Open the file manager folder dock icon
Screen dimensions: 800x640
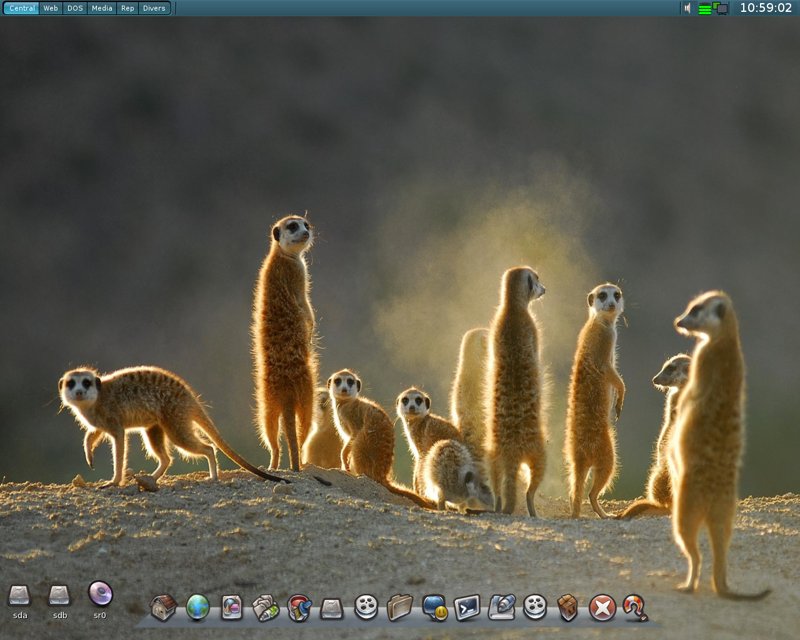coord(399,607)
